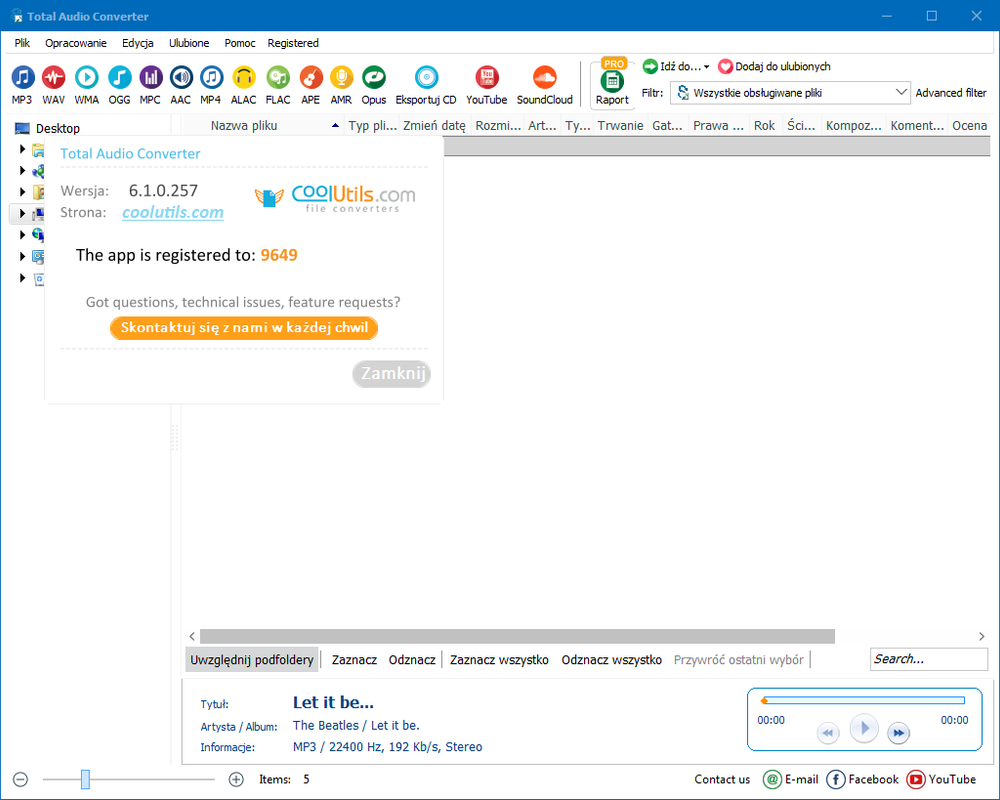Click Skontaktuj się z nami button
This screenshot has width=1000, height=800.
point(244,328)
